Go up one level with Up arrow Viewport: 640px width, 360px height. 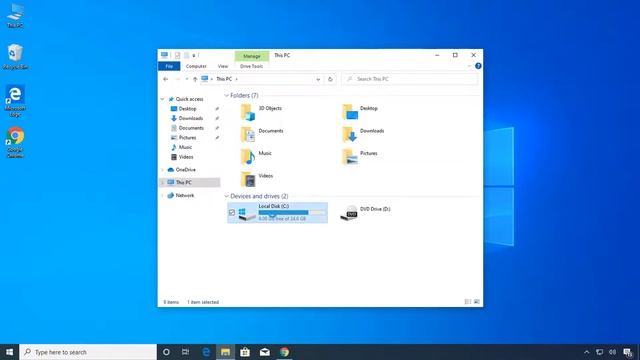195,79
